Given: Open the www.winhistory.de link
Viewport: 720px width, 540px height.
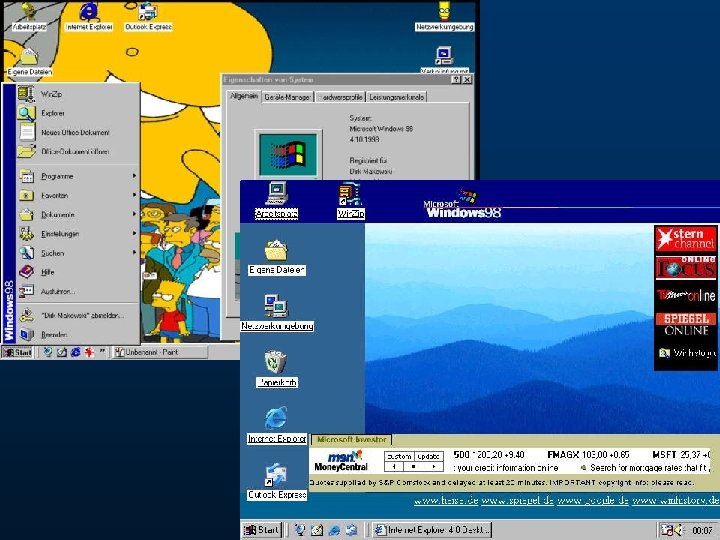Looking at the screenshot, I should [x=676, y=500].
